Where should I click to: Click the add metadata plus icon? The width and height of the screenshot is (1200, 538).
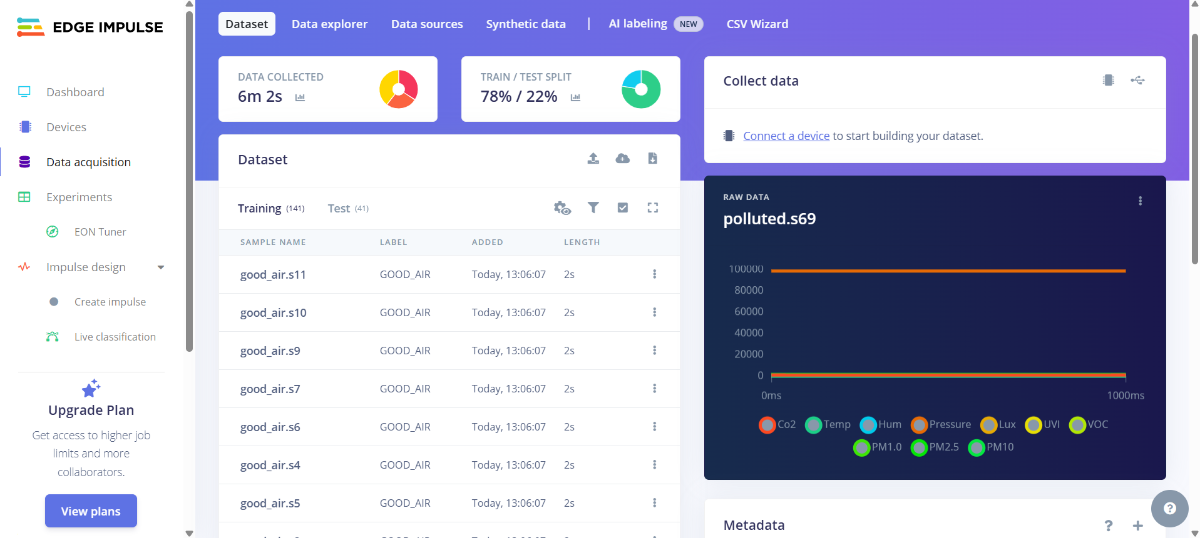(x=1137, y=526)
